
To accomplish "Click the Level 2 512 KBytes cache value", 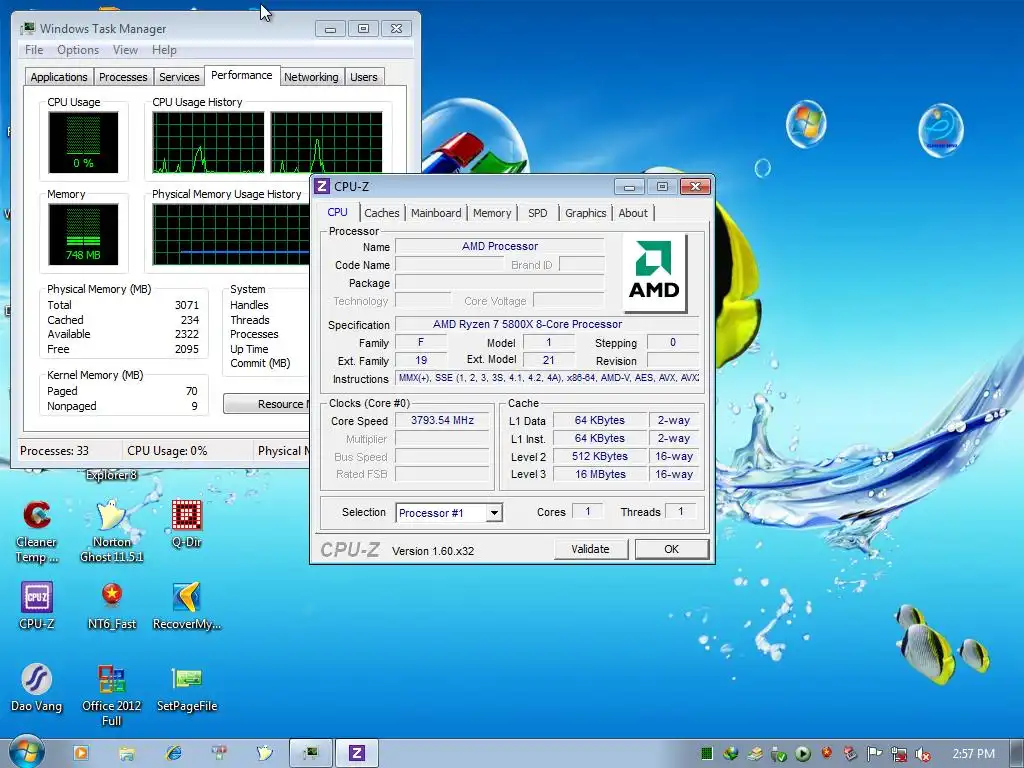I will [x=600, y=456].
